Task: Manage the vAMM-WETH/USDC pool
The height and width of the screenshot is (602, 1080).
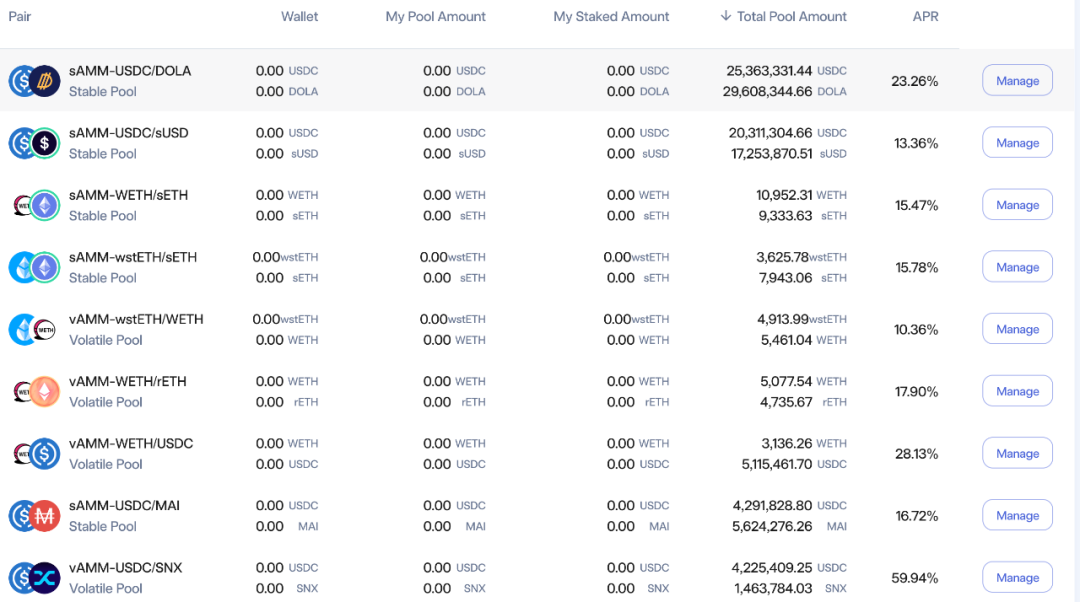Action: 1017,453
